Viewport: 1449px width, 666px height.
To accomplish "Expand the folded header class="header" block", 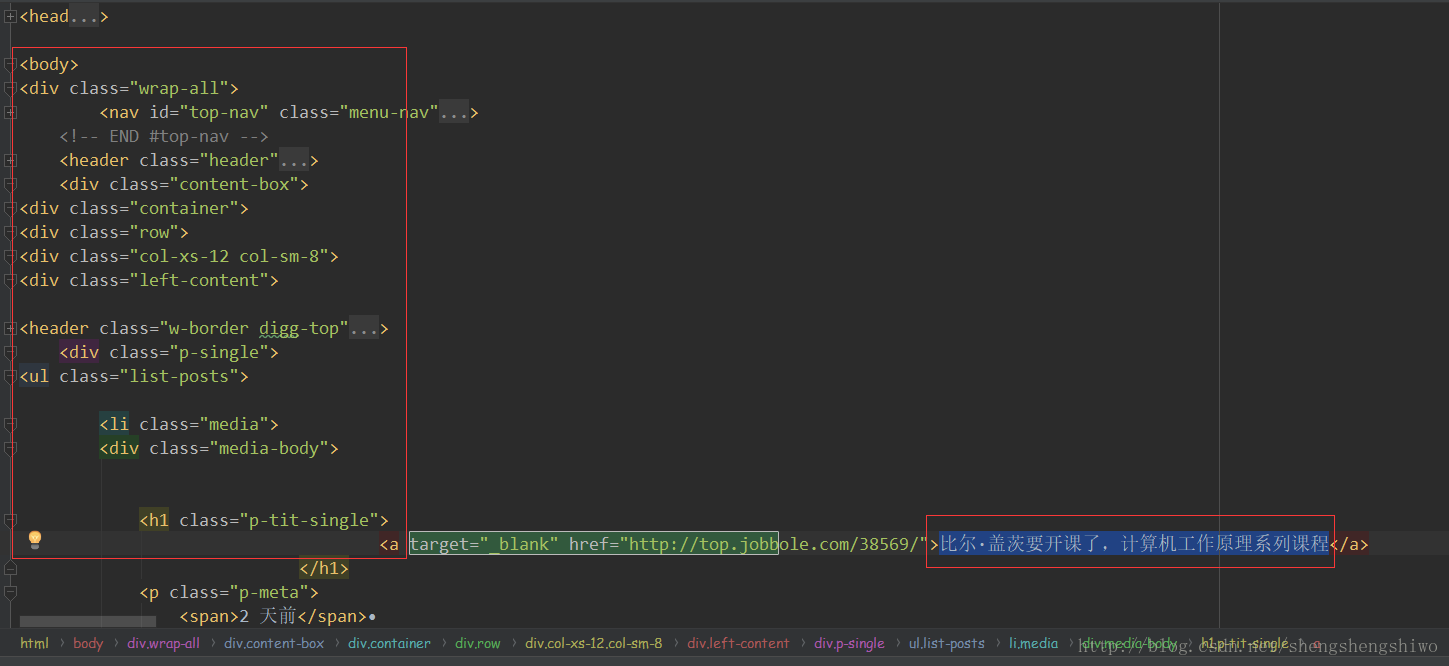I will point(10,160).
